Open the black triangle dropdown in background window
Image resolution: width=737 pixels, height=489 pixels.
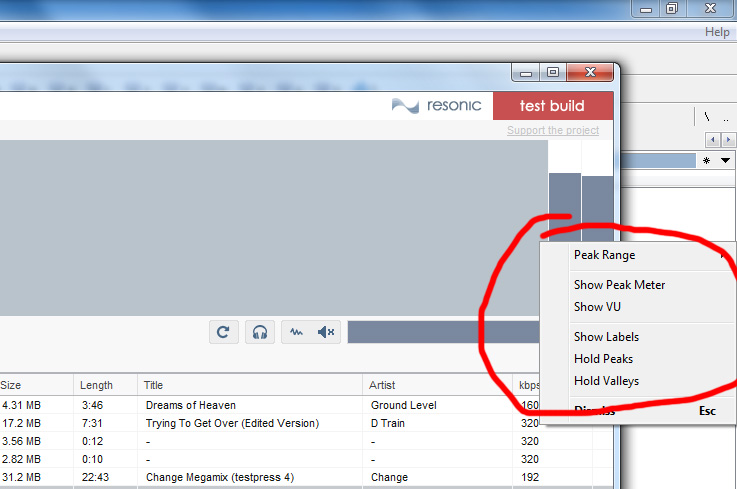725,160
